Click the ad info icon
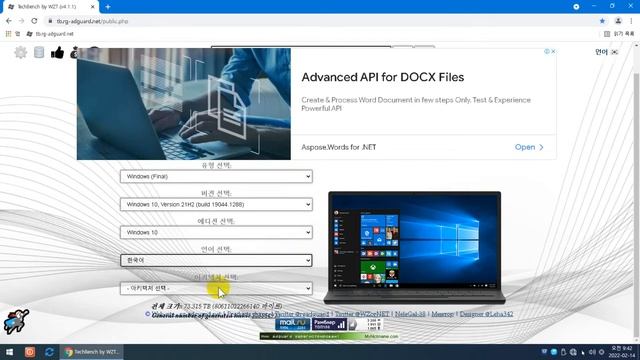Image resolution: width=640 pixels, height=360 pixels. click(x=547, y=51)
